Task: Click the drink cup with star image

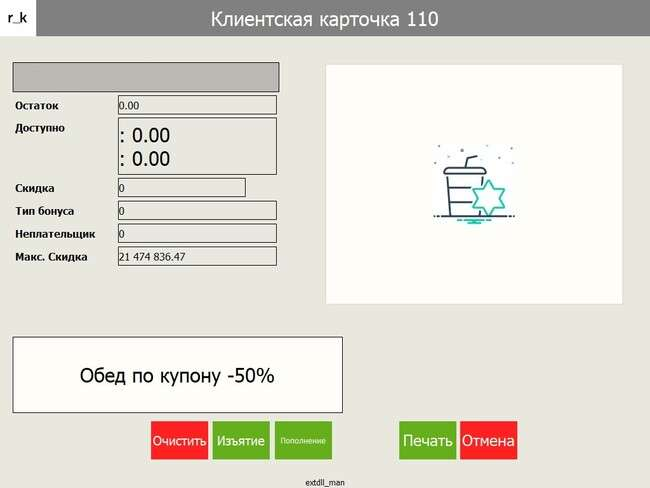Action: [x=473, y=185]
